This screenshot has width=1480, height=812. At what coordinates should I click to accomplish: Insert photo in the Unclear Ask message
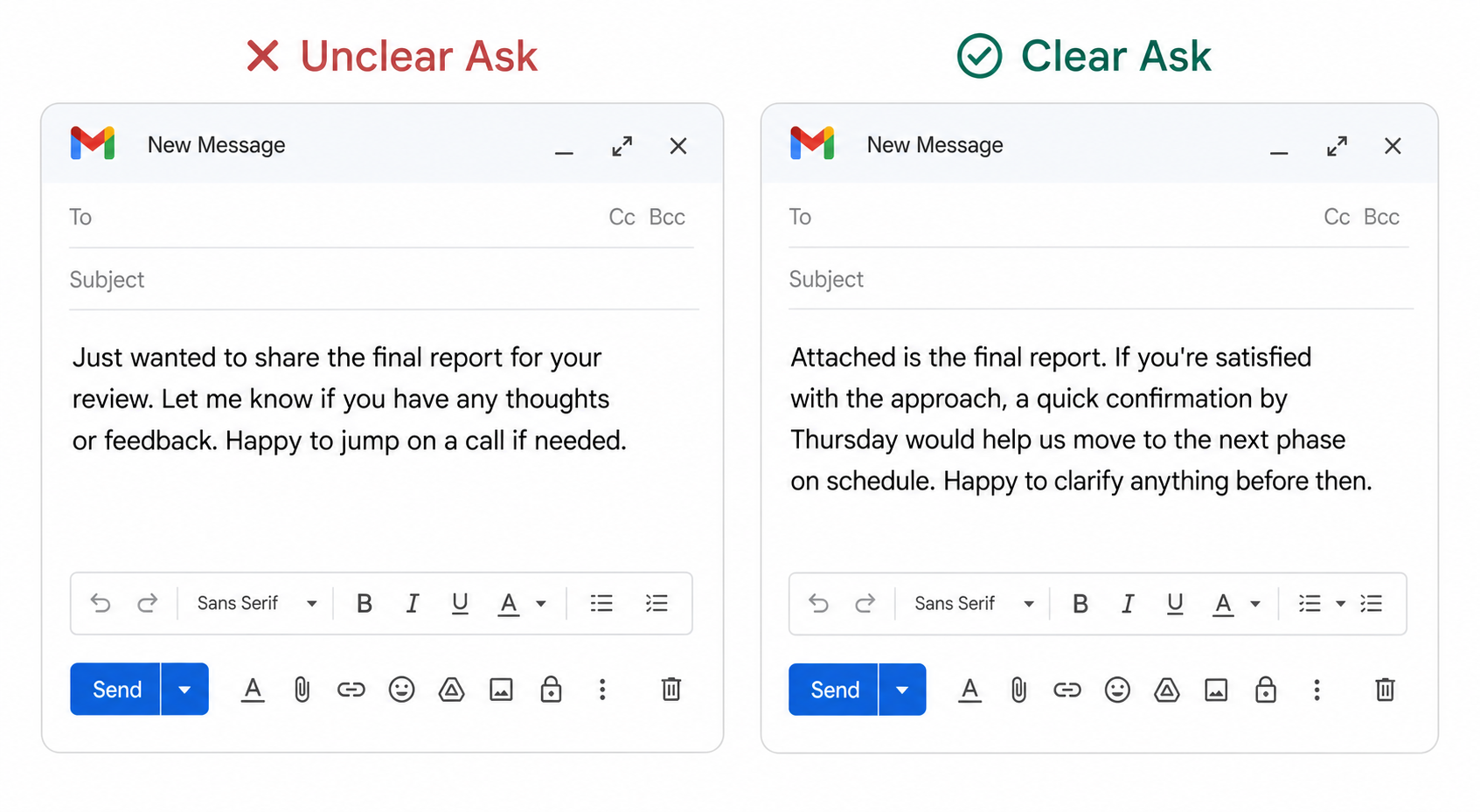501,690
